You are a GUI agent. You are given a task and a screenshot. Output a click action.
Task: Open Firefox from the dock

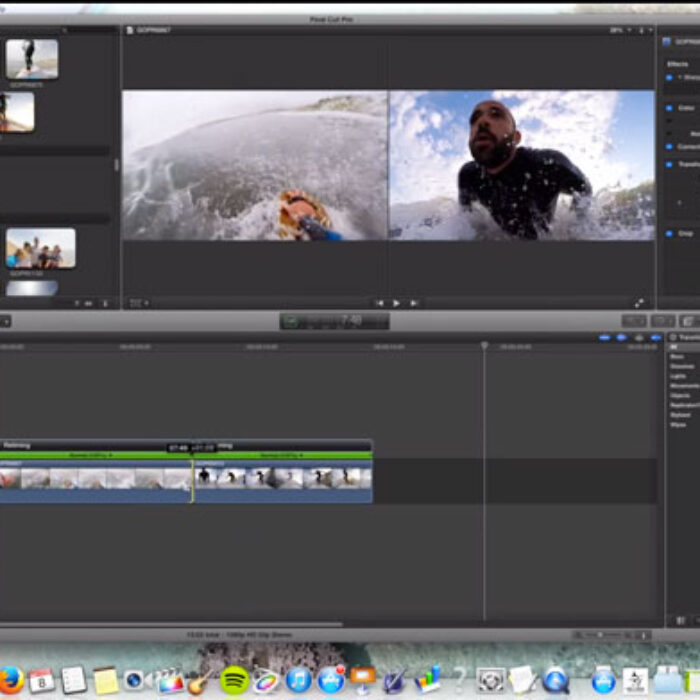10,680
